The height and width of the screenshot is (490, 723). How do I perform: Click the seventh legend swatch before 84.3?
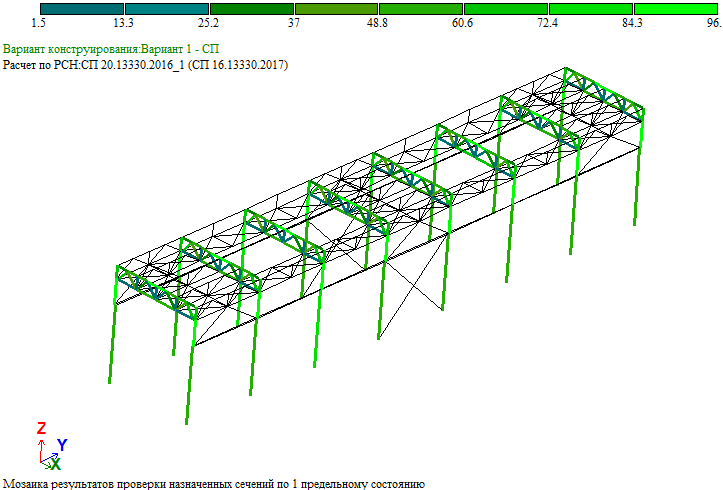[x=591, y=9]
